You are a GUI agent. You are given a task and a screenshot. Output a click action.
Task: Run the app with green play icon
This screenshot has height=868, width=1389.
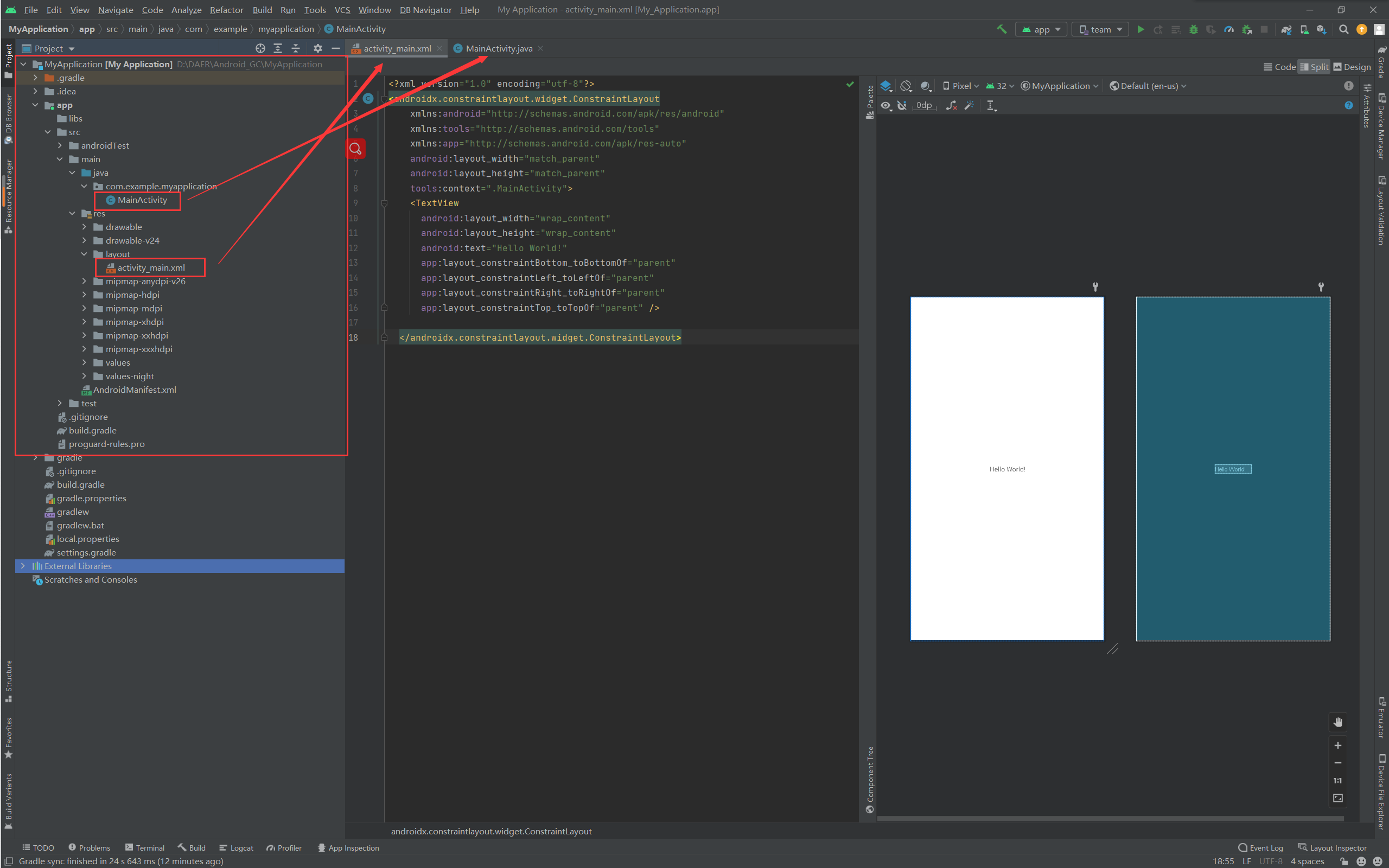click(x=1140, y=29)
